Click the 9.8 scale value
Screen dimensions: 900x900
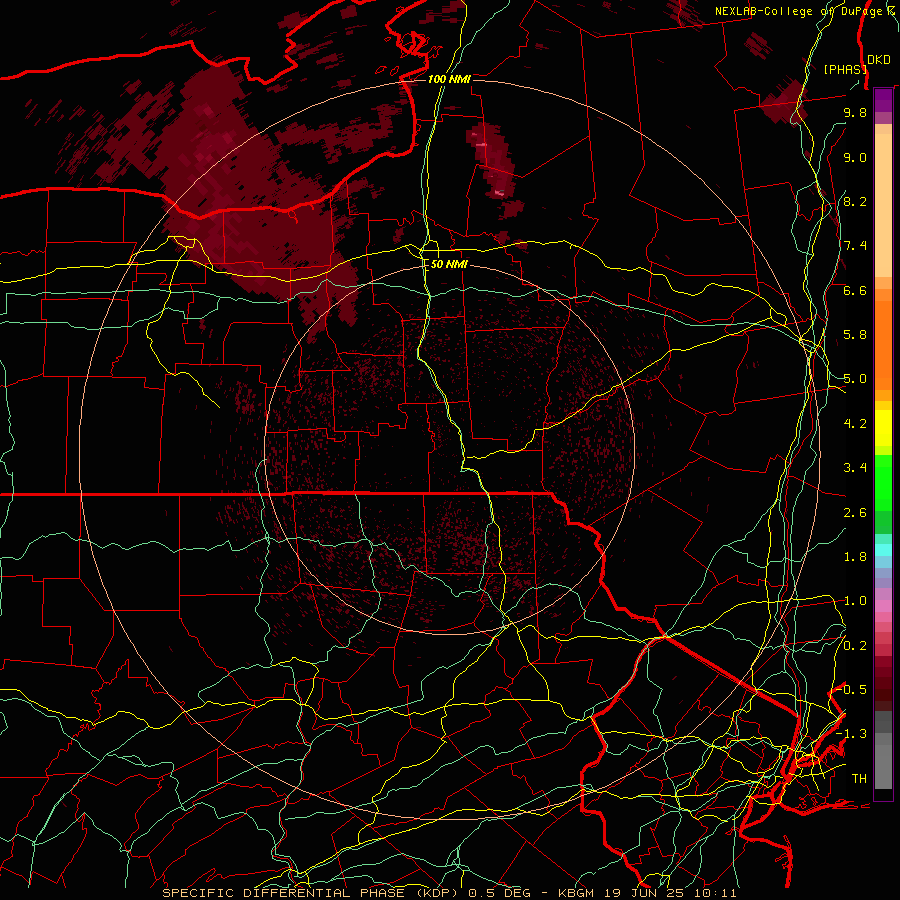[855, 112]
